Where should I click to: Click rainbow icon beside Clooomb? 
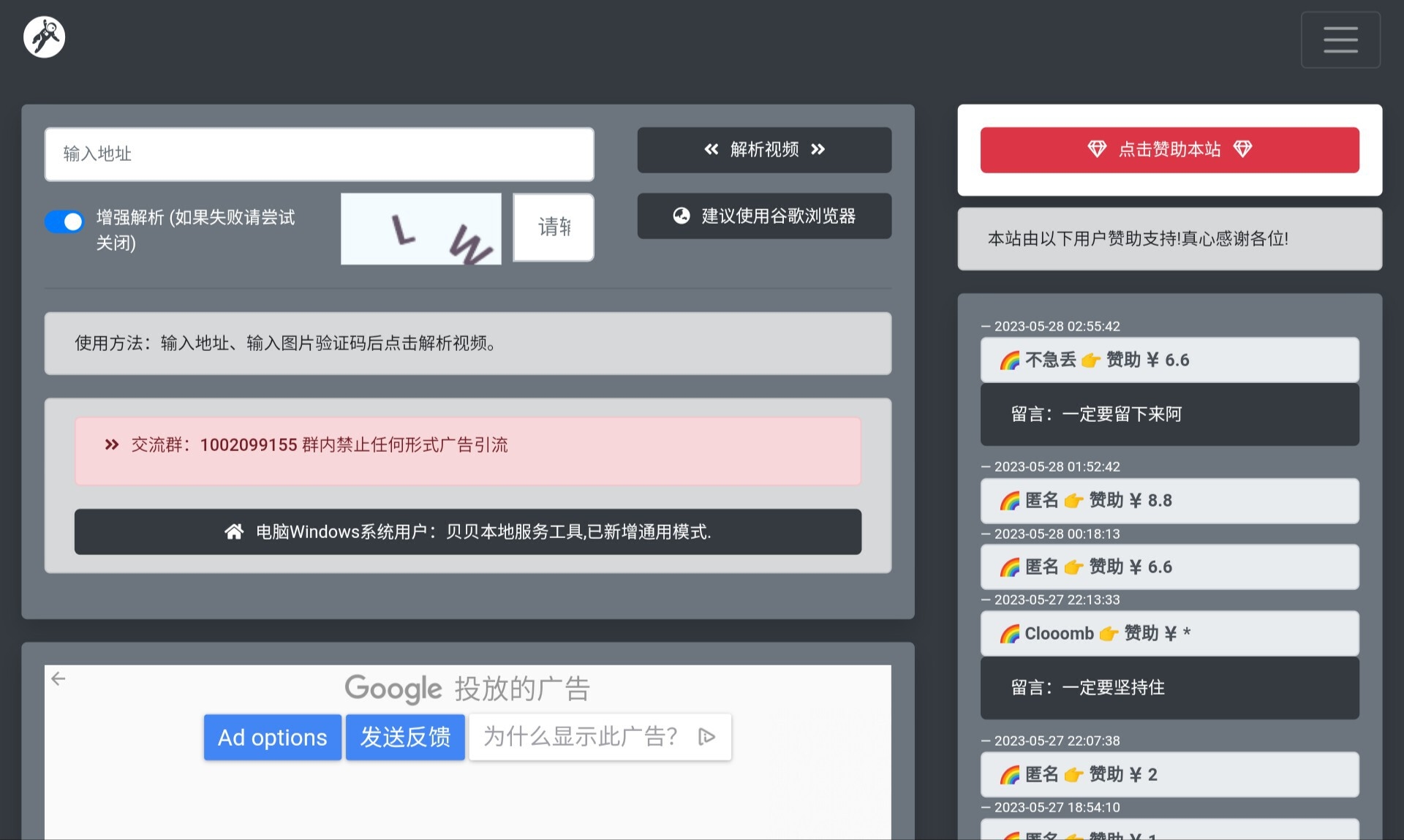tap(1010, 634)
